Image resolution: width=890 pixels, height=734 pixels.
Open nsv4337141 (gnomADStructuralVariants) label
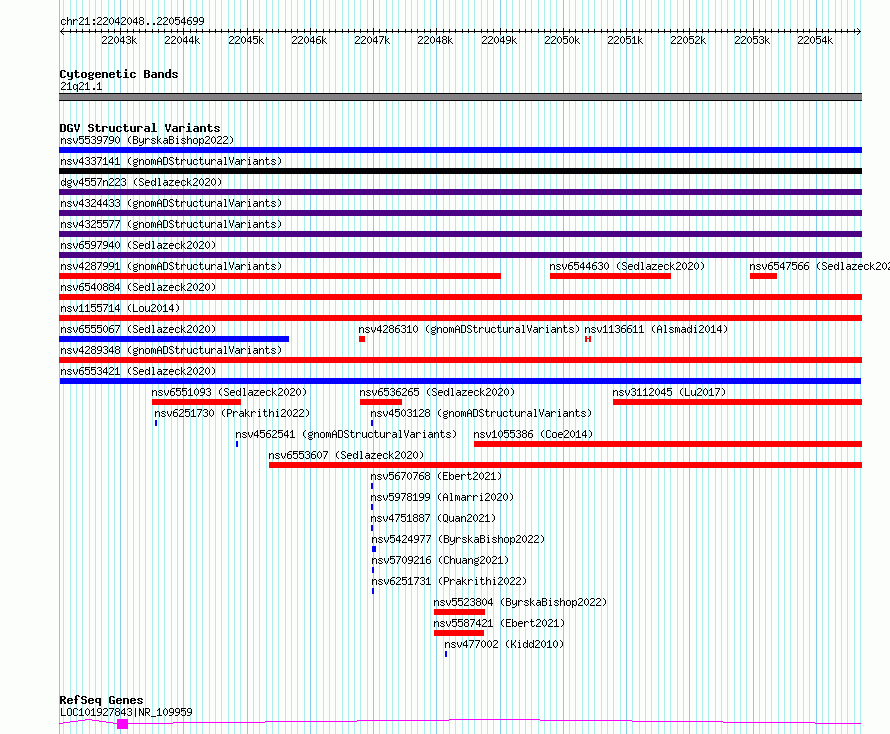click(x=171, y=161)
